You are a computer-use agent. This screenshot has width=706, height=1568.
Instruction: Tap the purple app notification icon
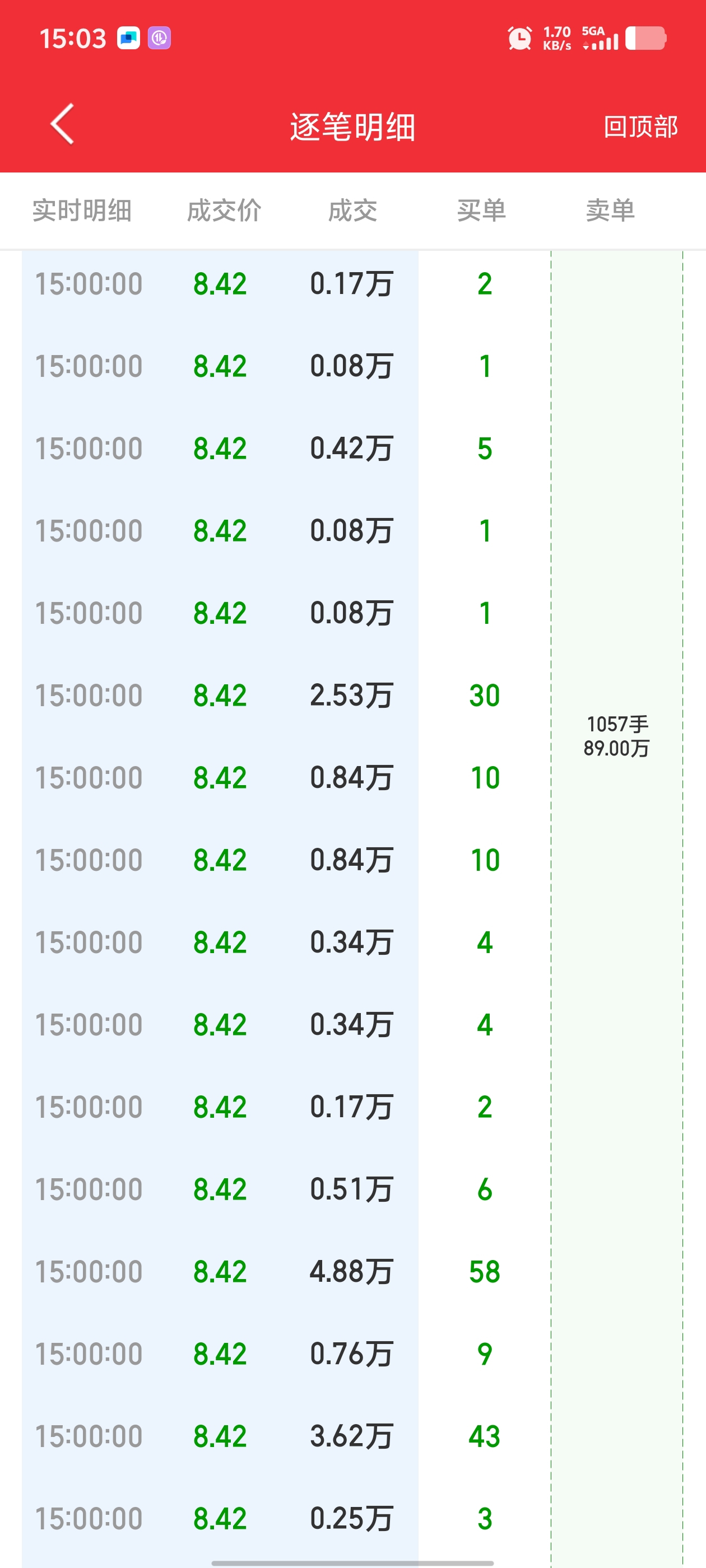pyautogui.click(x=159, y=38)
